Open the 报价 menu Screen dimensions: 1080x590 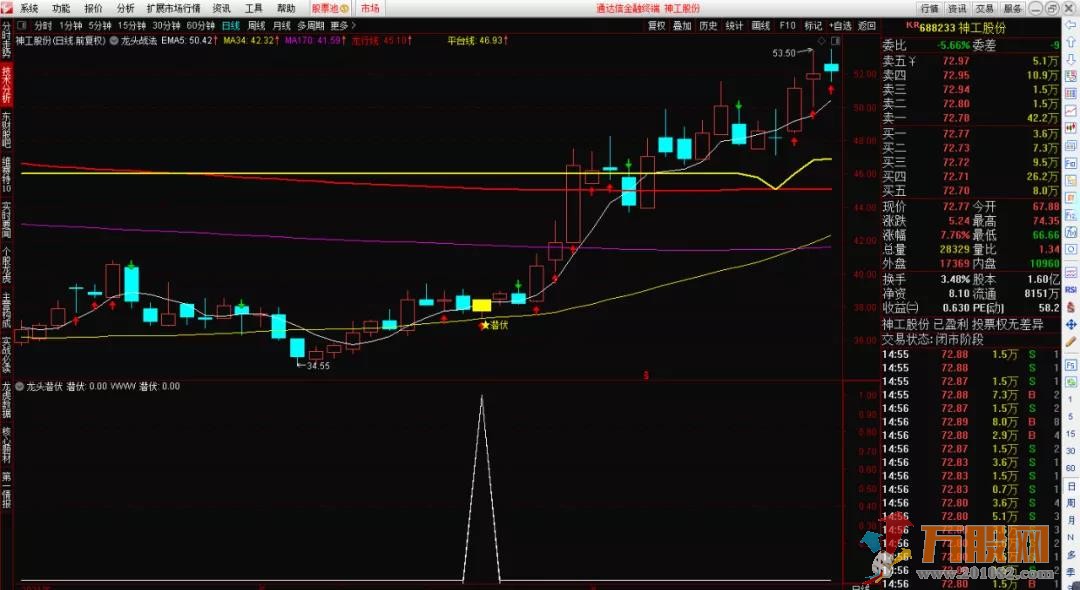tap(94, 8)
